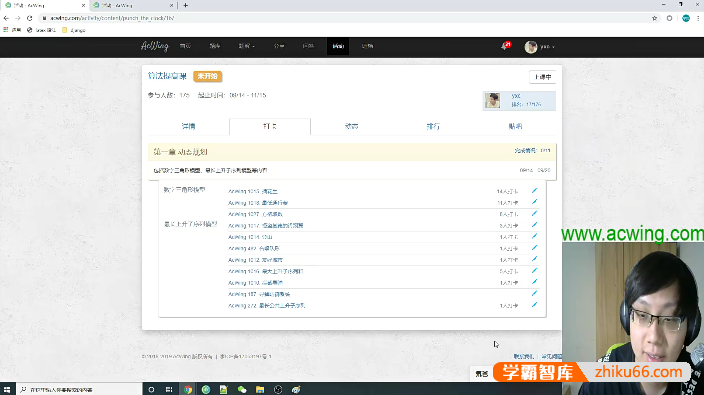Edit punch-in for AcWing 1010 row

pyautogui.click(x=534, y=282)
